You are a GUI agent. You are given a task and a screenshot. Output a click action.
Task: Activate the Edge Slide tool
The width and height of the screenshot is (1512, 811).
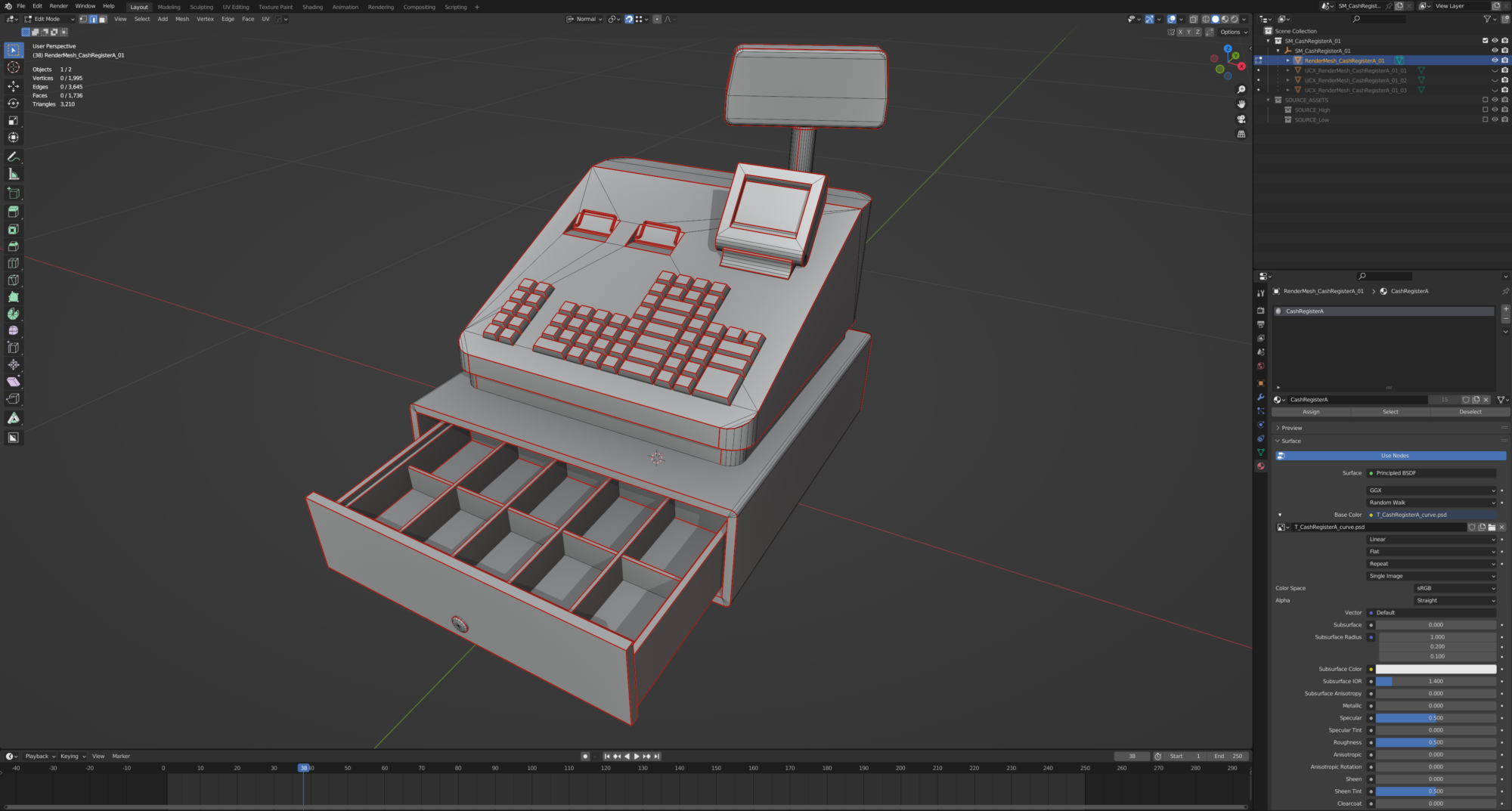14,348
